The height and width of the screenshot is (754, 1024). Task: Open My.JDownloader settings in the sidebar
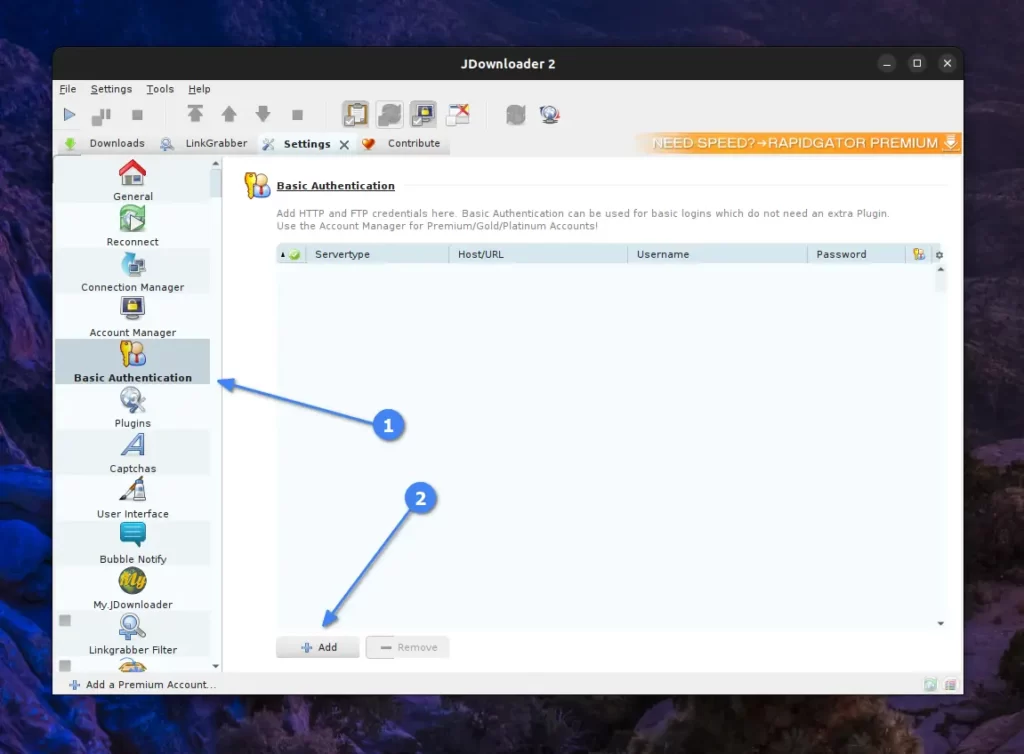pyautogui.click(x=133, y=589)
